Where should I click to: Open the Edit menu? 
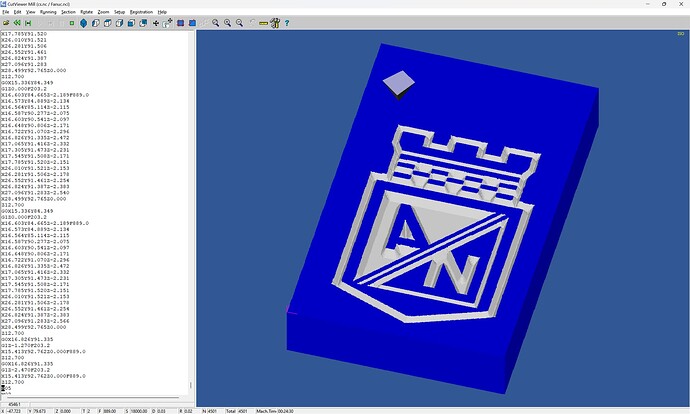(x=17, y=12)
